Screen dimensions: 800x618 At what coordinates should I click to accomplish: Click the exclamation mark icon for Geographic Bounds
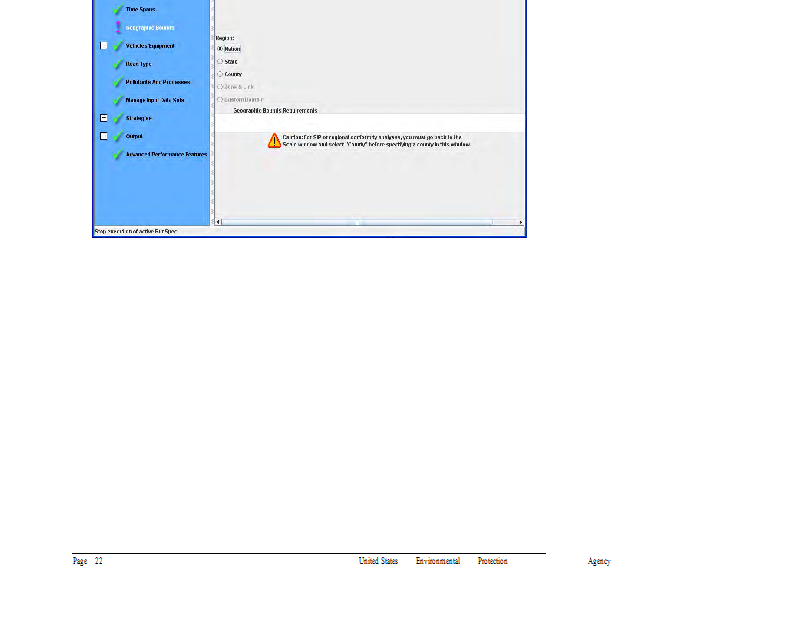coord(118,27)
